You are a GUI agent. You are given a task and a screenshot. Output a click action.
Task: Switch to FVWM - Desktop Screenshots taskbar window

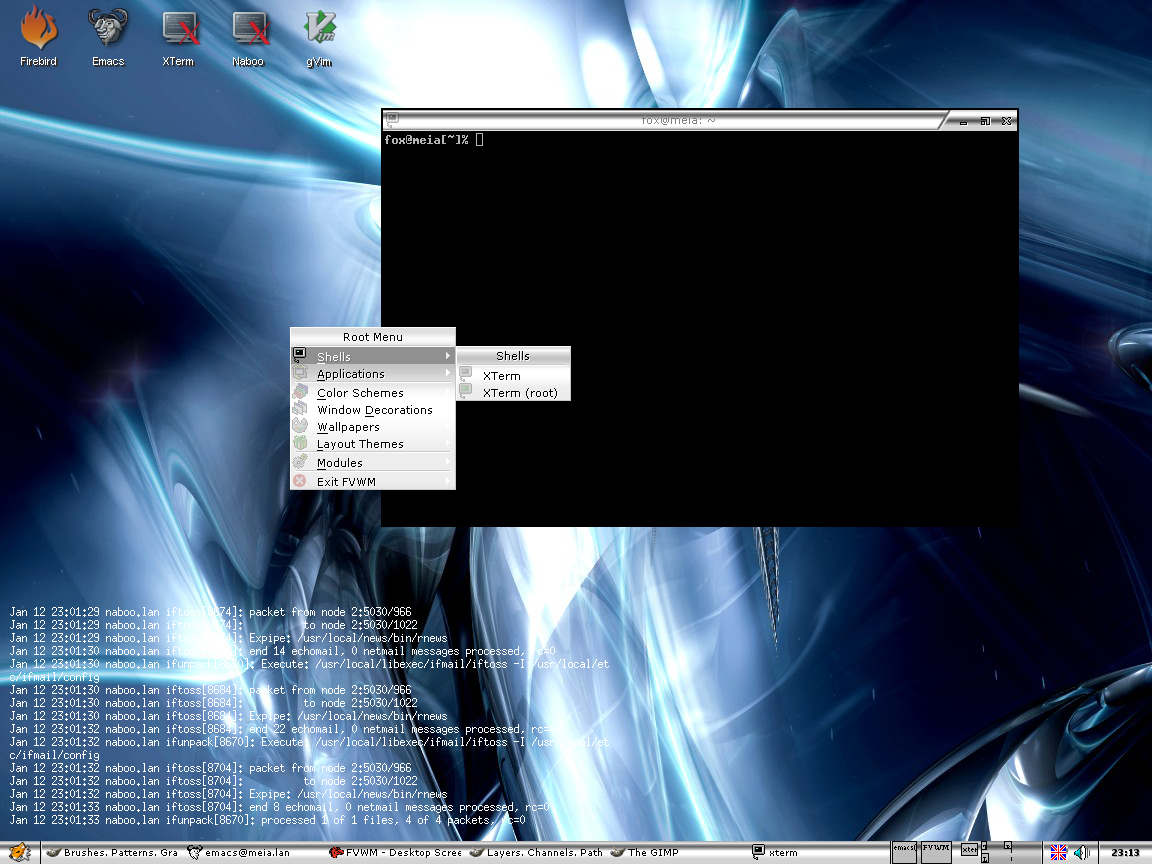coord(395,852)
